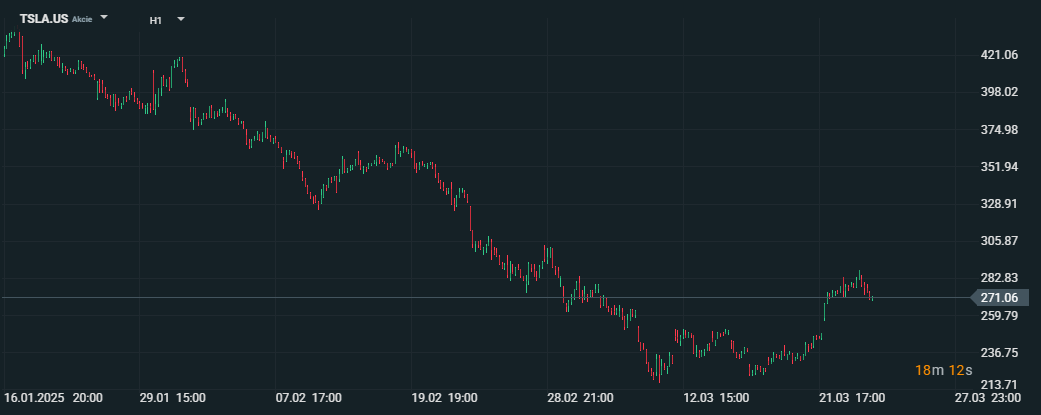Screen dimensions: 1041x415
Task: Click the 213.71 price axis label
Action: (x=999, y=385)
